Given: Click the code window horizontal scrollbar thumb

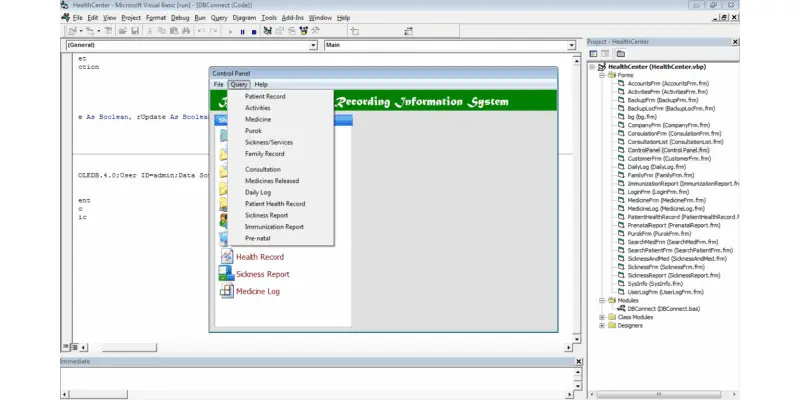Looking at the screenshot, I should 129,348.
